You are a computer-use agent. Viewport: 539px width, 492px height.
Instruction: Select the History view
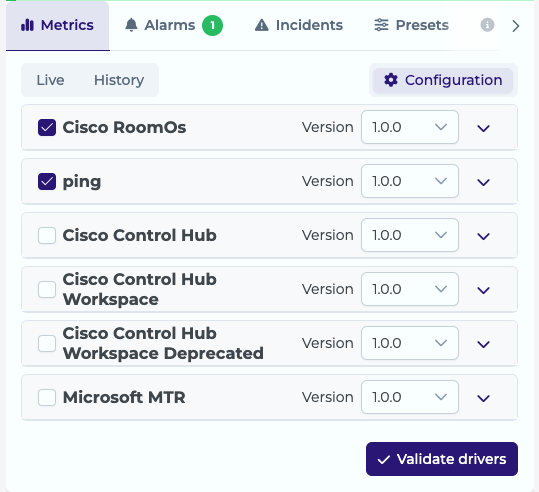tap(119, 80)
